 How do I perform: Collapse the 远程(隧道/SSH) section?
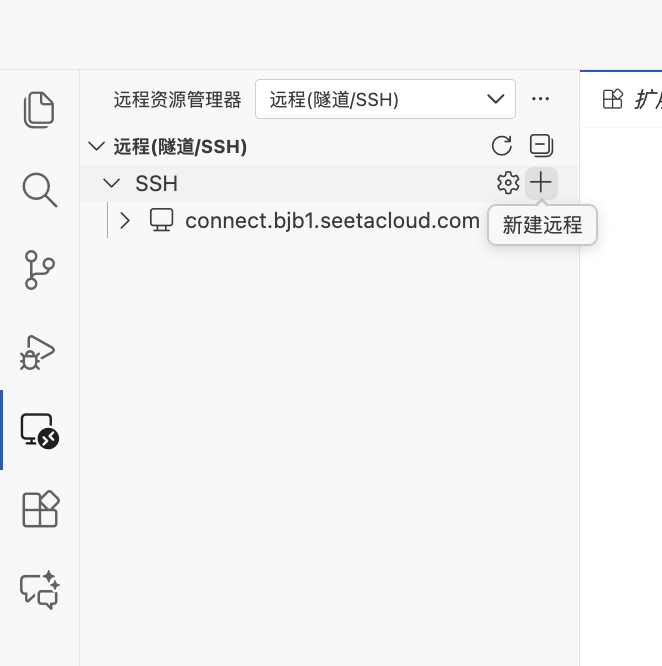click(x=97, y=146)
